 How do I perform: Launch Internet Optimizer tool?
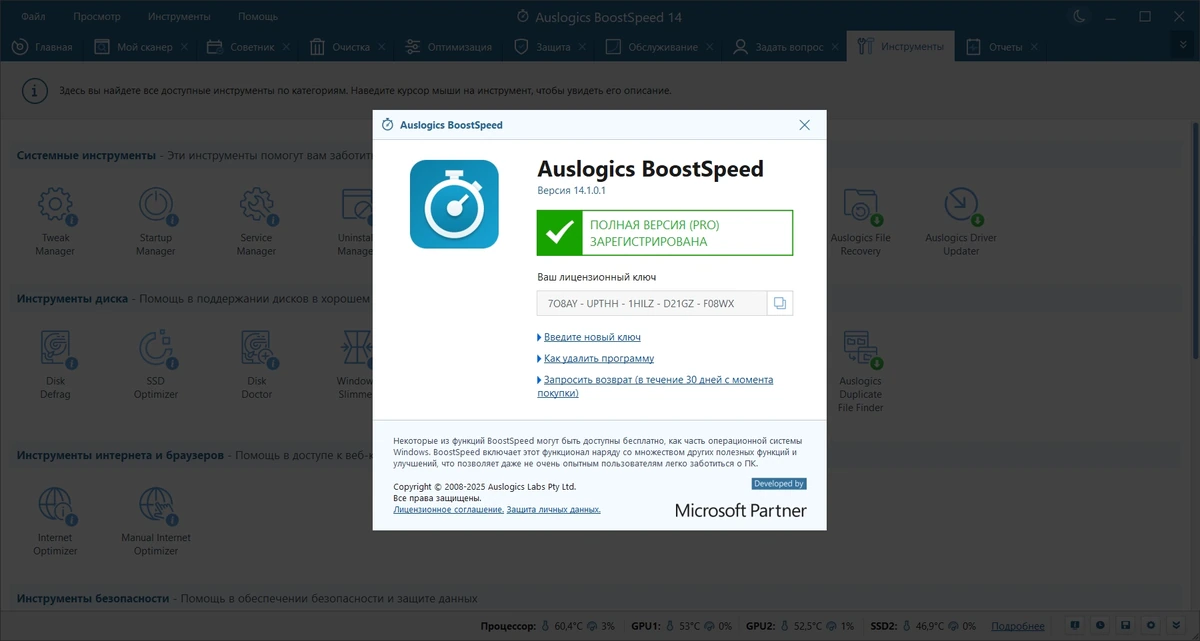(55, 521)
